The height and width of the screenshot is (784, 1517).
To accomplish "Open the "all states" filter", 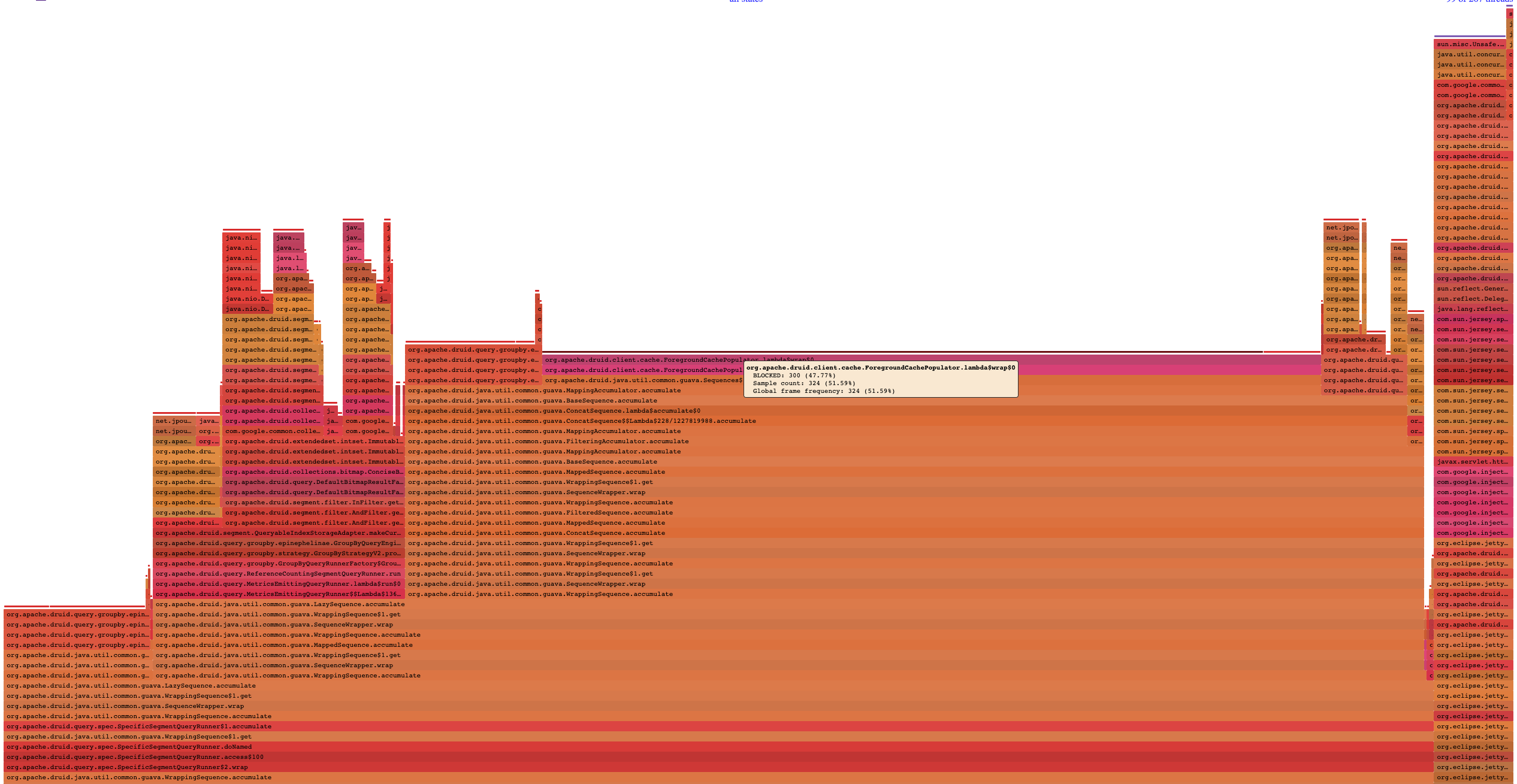I will [x=745, y=2].
